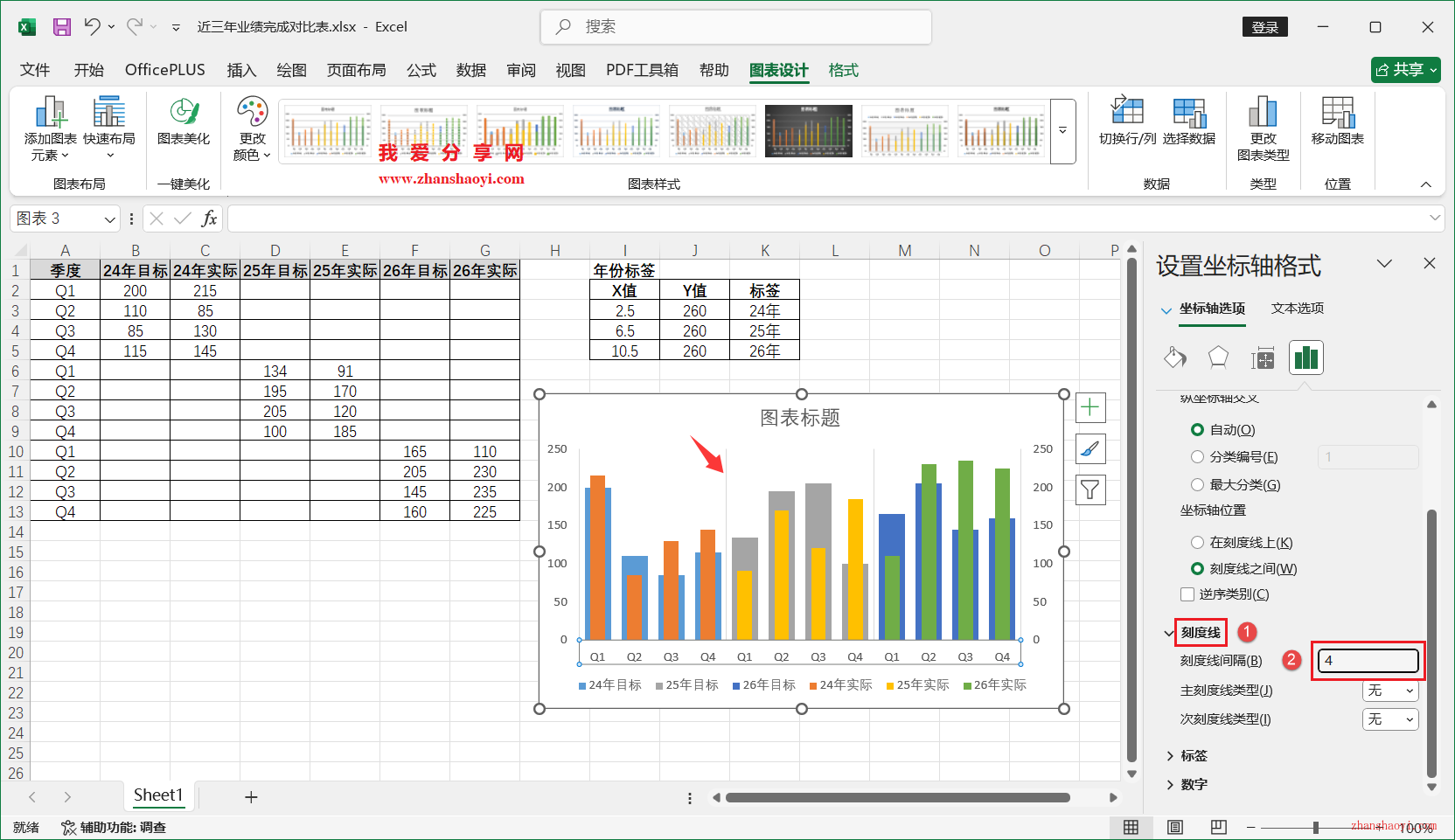Image resolution: width=1455 pixels, height=840 pixels.
Task: Click the accessibility check status icon
Action: tap(68, 827)
